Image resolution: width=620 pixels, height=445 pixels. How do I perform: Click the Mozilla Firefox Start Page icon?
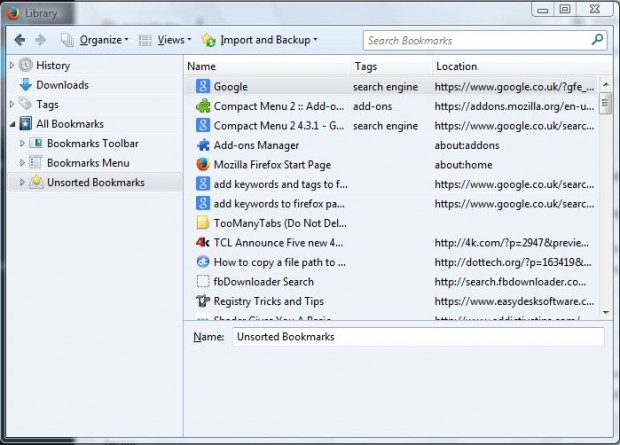203,164
